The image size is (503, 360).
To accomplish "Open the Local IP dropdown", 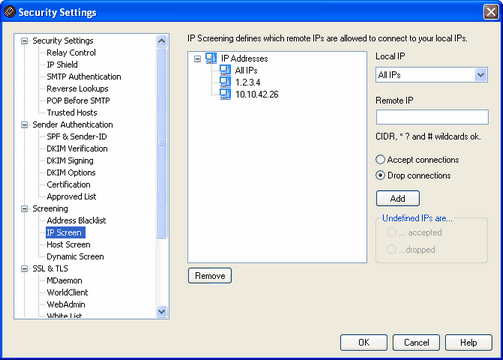I will pyautogui.click(x=481, y=75).
